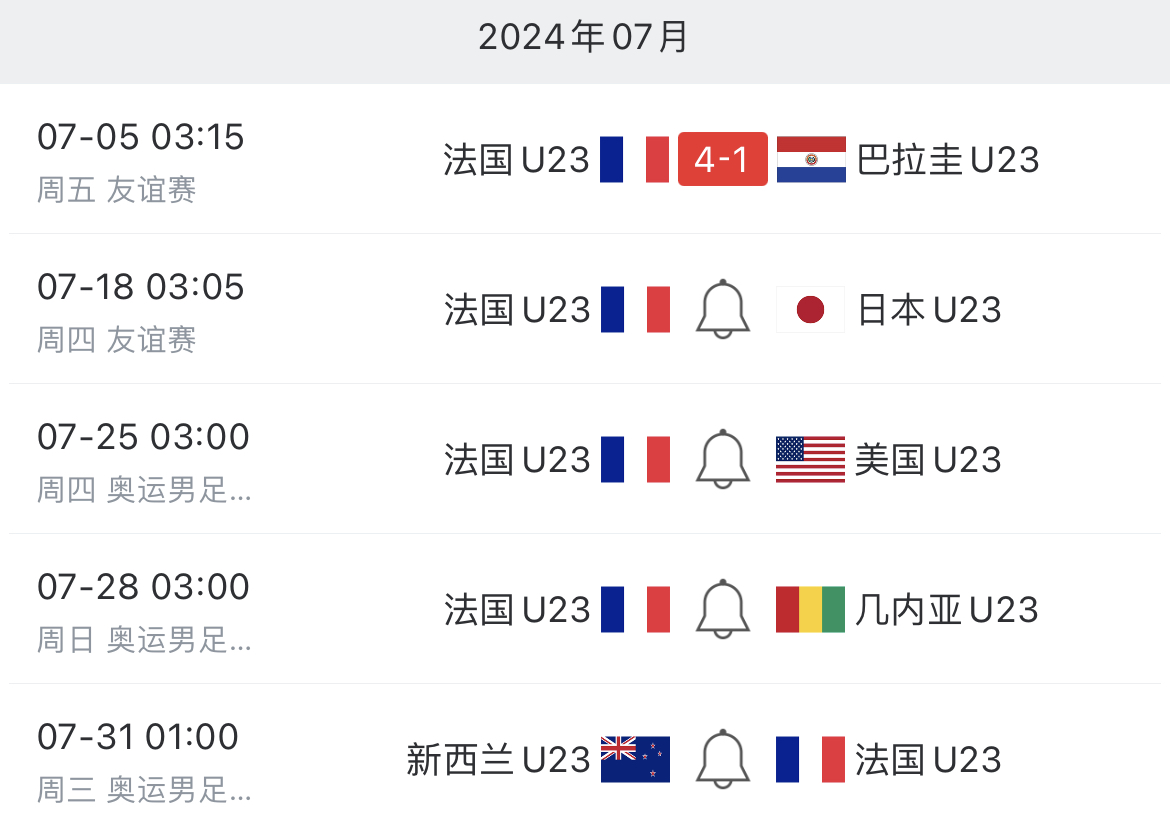
Task: Open 美国 U23 team page
Action: [928, 460]
